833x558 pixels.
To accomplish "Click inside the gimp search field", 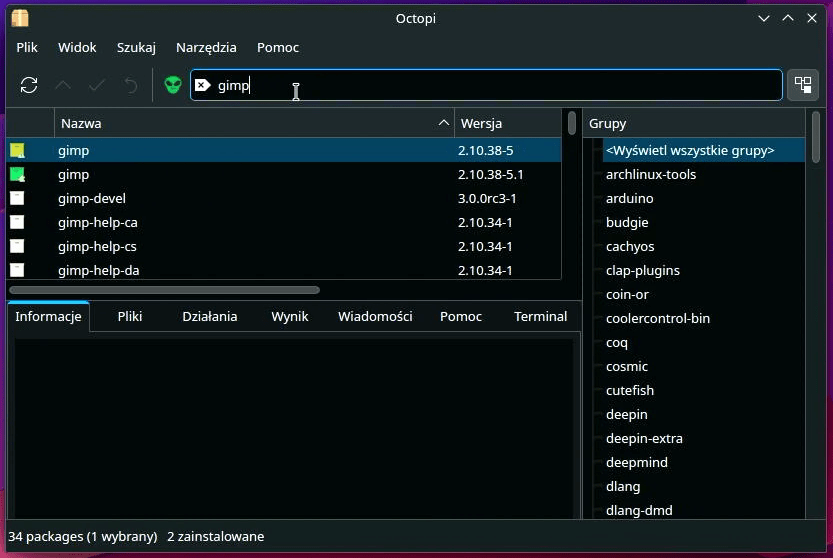I will coord(486,85).
